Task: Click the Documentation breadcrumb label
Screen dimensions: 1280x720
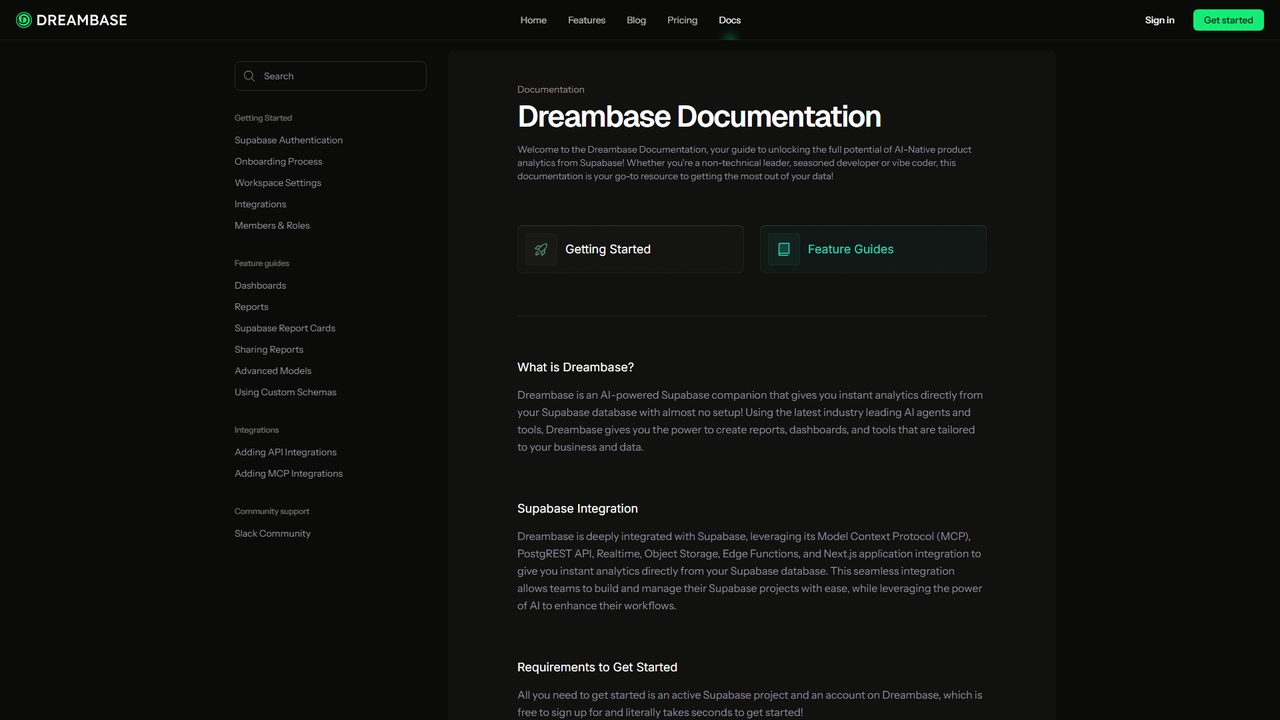Action: click(551, 89)
